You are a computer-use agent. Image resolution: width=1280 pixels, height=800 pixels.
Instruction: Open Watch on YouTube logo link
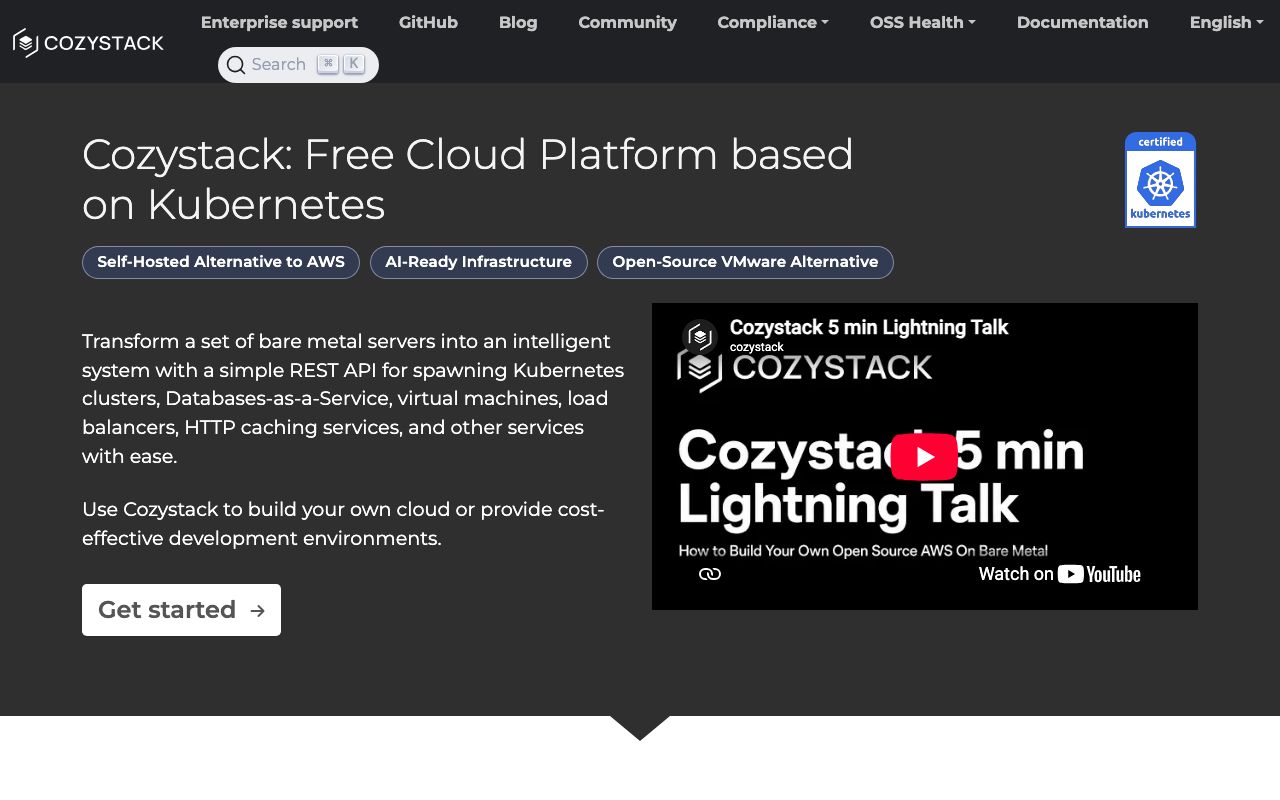(x=1059, y=574)
